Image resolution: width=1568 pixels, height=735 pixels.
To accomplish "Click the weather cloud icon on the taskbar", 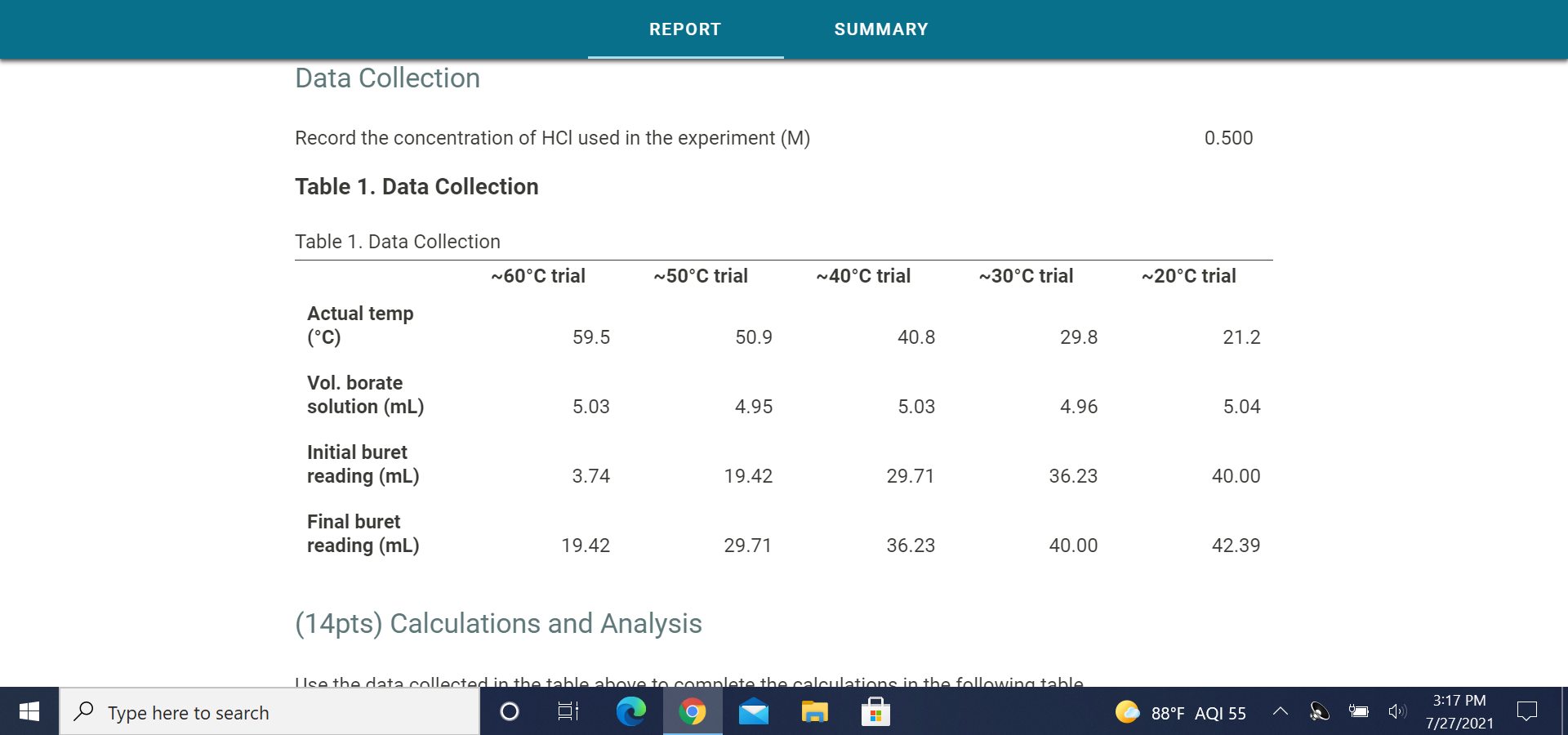I will 1128,711.
